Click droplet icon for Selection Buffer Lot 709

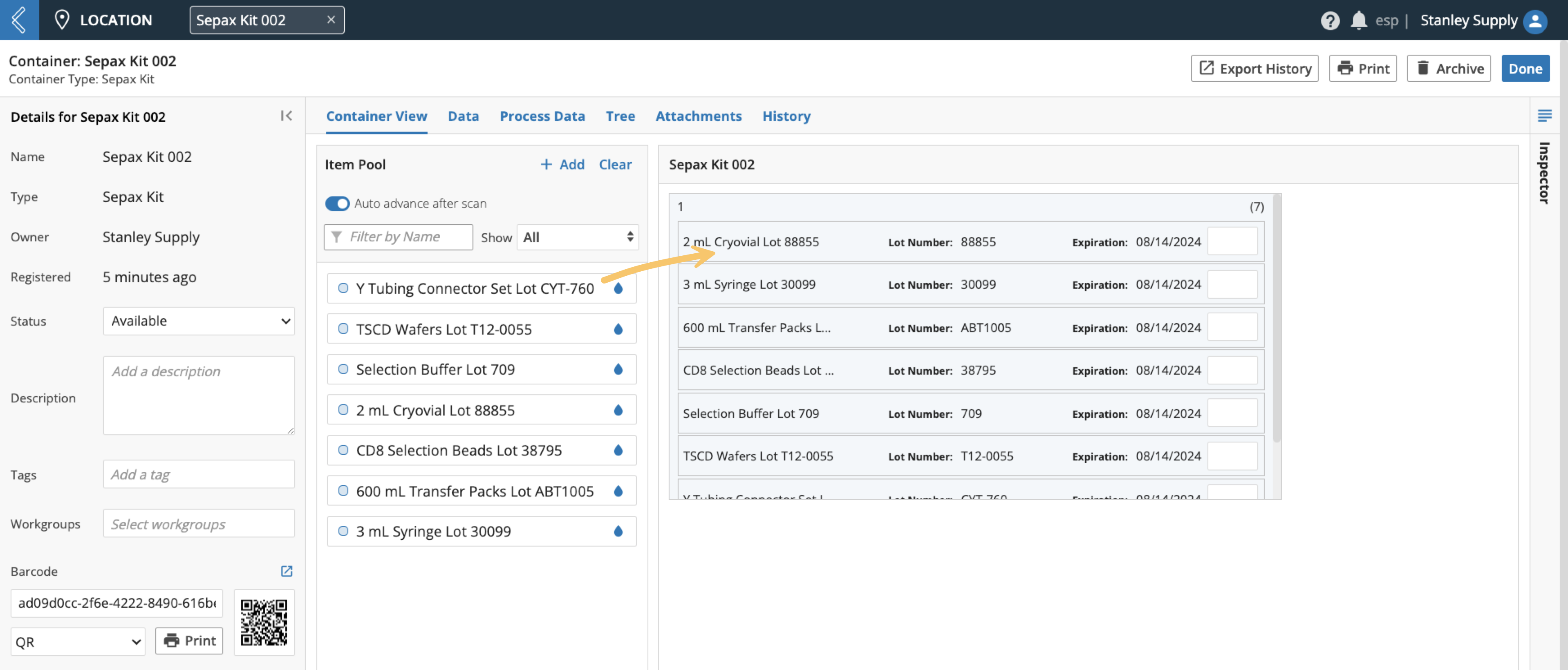618,369
